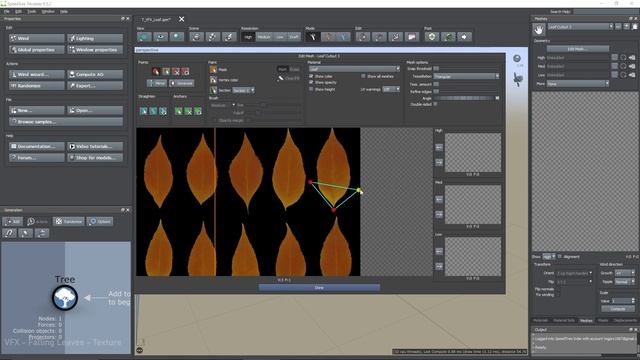Viewport: 640px width, 360px height.
Task: Toggle Show color checkbox
Action: click(311, 76)
